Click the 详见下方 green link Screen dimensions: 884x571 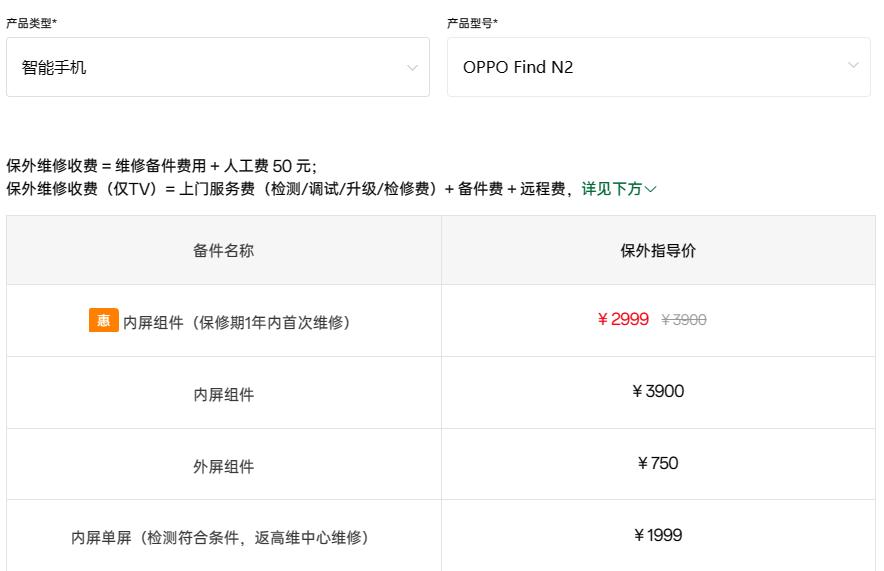611,189
